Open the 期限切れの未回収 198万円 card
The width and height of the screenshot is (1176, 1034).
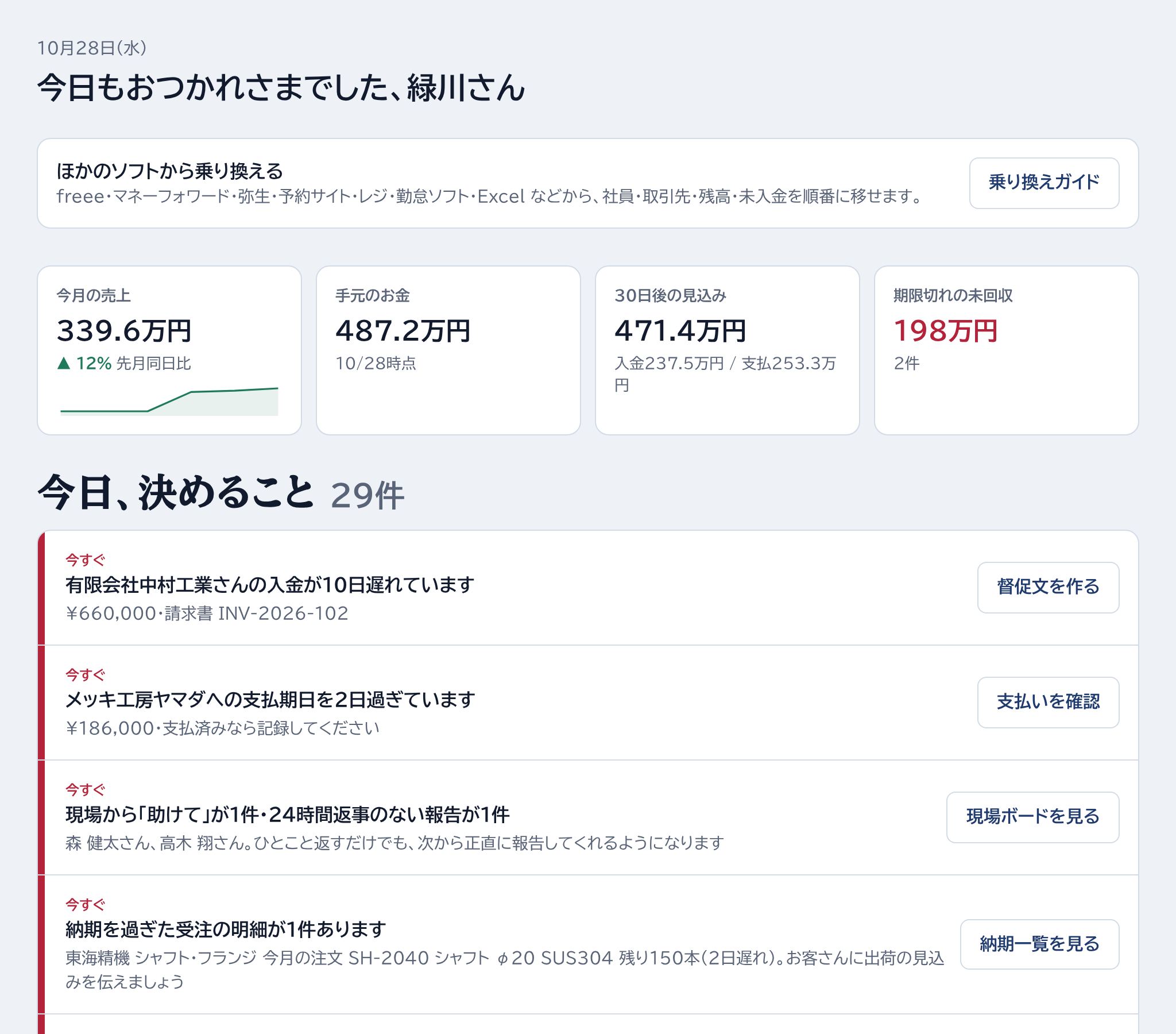tap(1006, 350)
